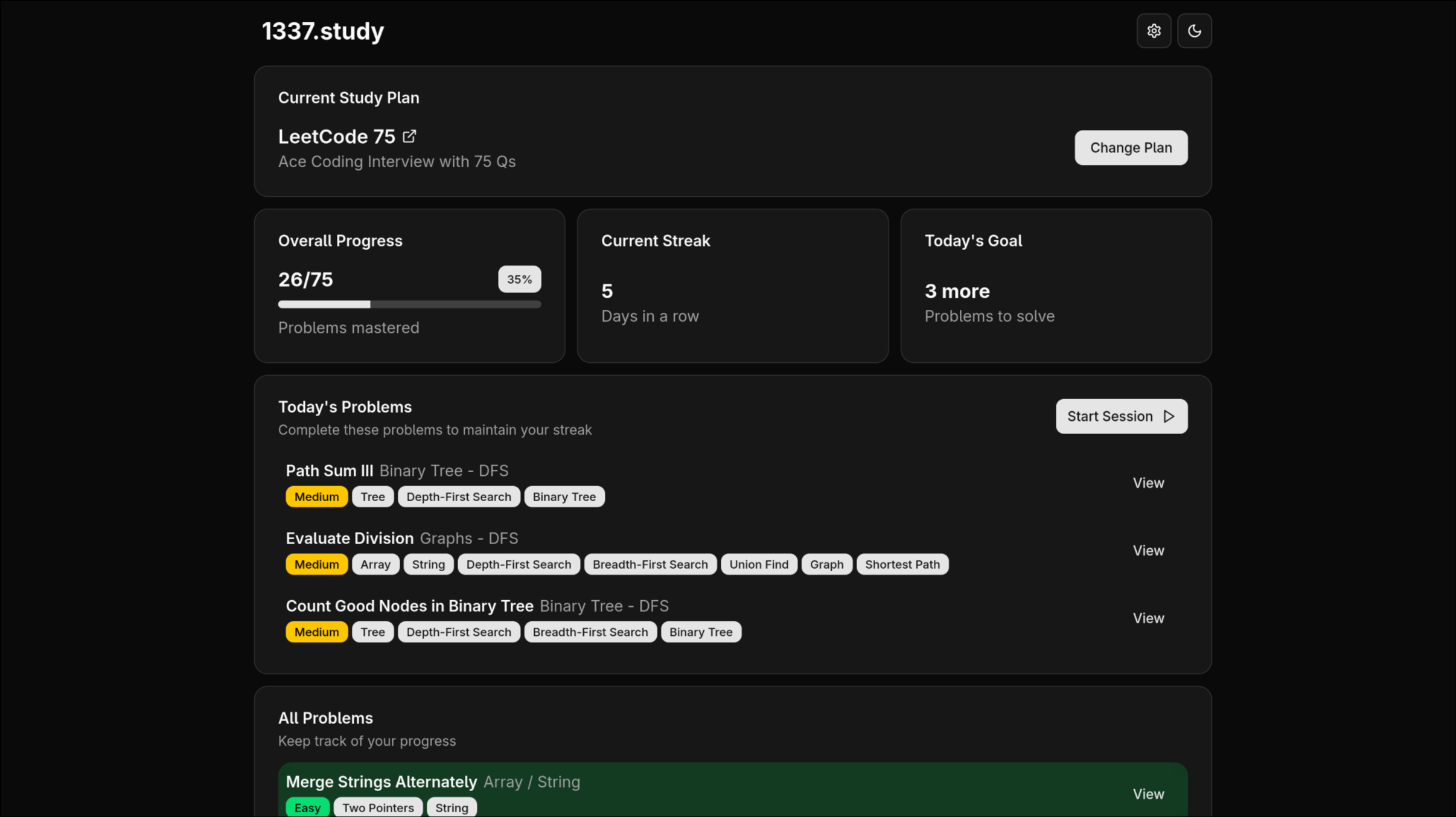Open Evaluate Division problem title
The width and height of the screenshot is (1456, 817).
pos(350,538)
